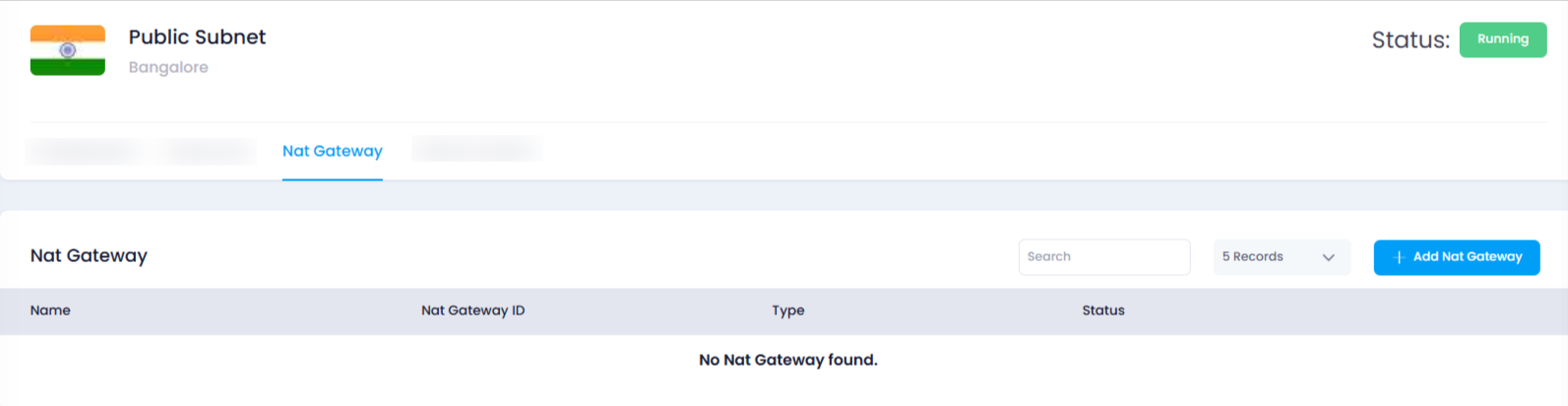Click the Bangalore location text
This screenshot has height=406, width=1568.
pos(168,68)
